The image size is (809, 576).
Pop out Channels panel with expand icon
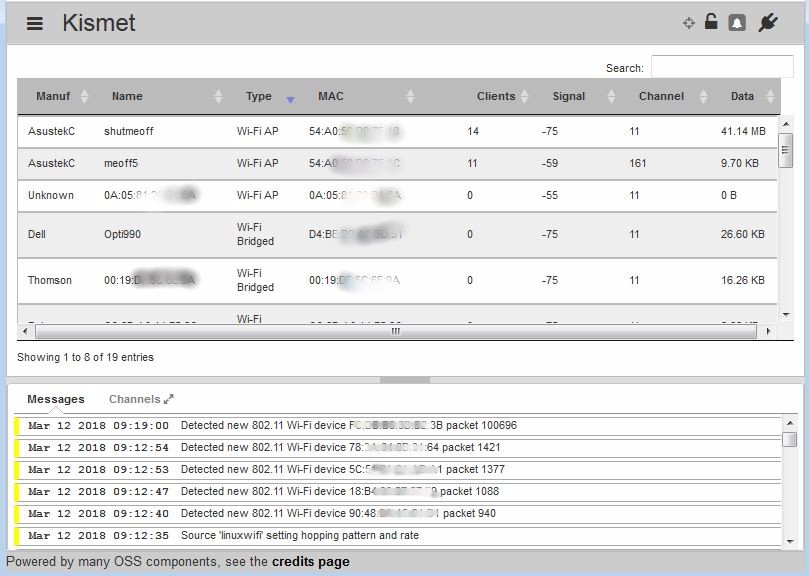coord(169,399)
